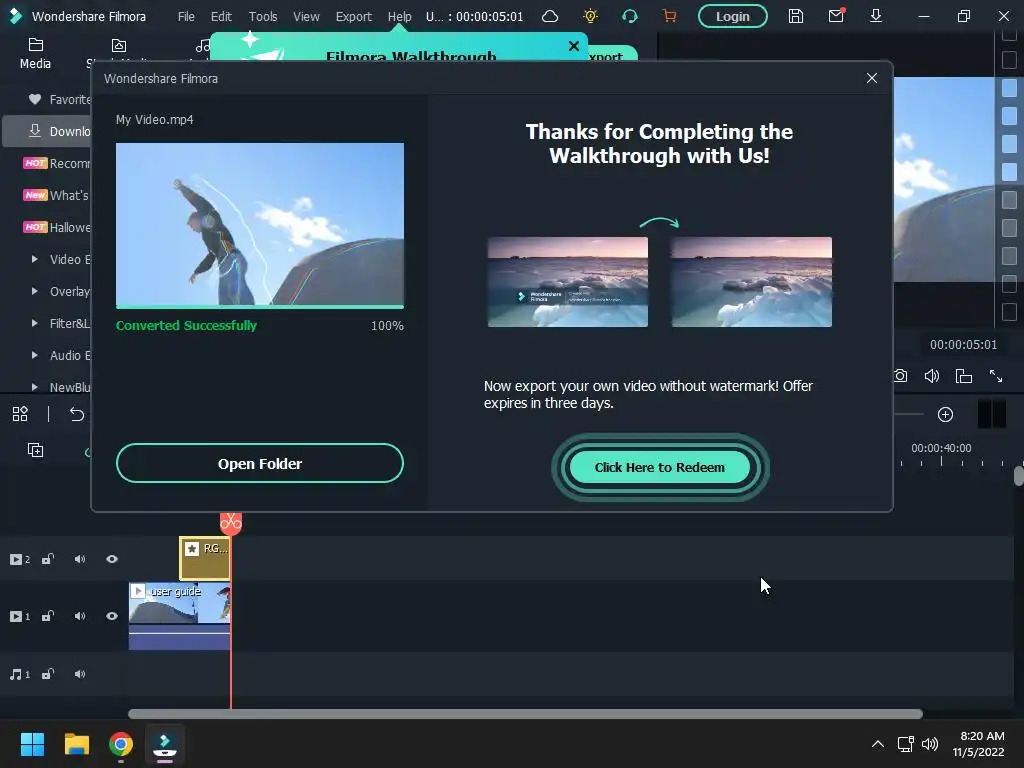This screenshot has width=1024, height=768.
Task: Click the Open Folder button
Action: pyautogui.click(x=260, y=464)
